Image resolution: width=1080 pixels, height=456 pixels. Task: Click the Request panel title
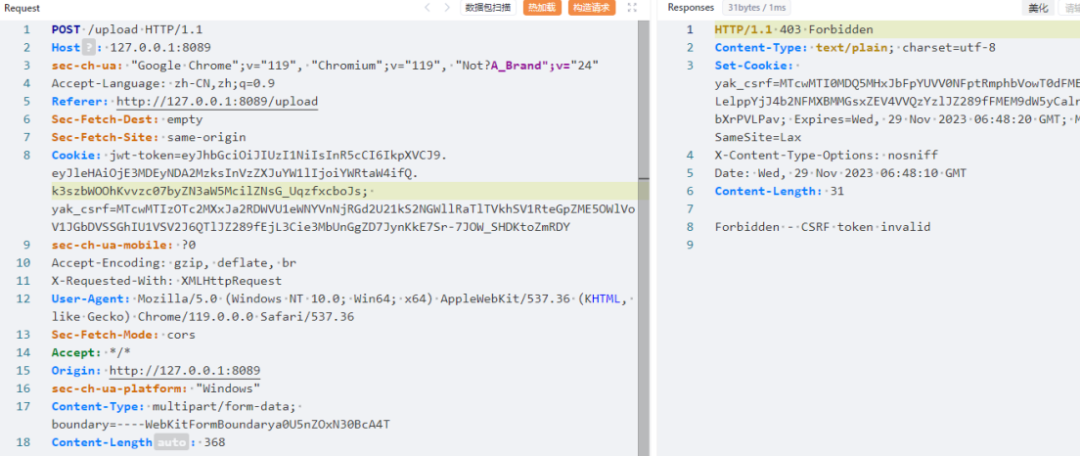pos(22,8)
